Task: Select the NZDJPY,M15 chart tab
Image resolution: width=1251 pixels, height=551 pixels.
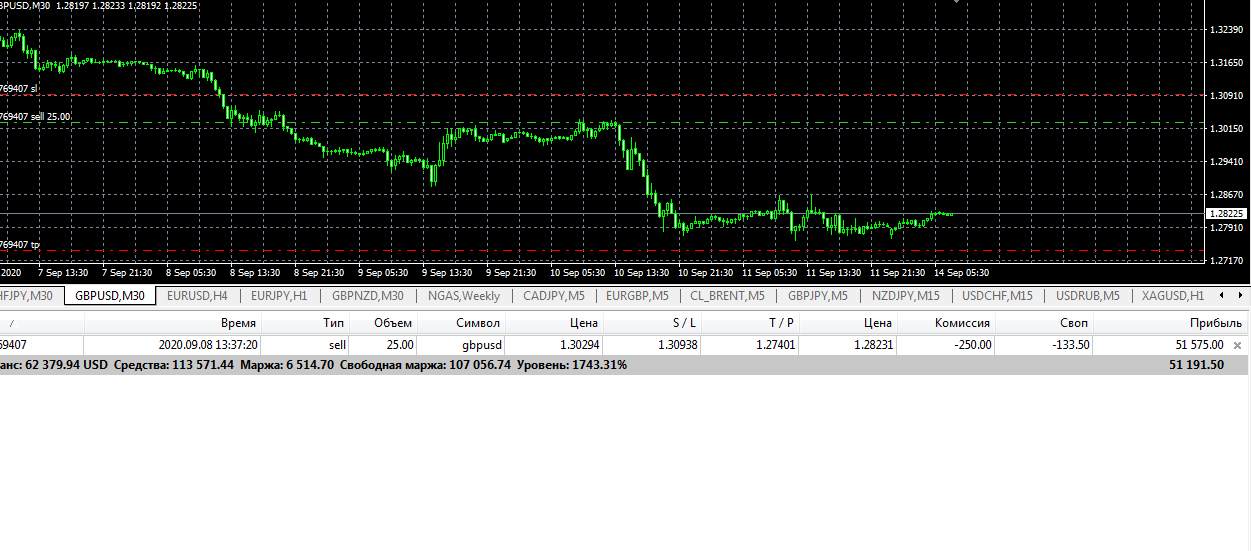Action: click(905, 296)
